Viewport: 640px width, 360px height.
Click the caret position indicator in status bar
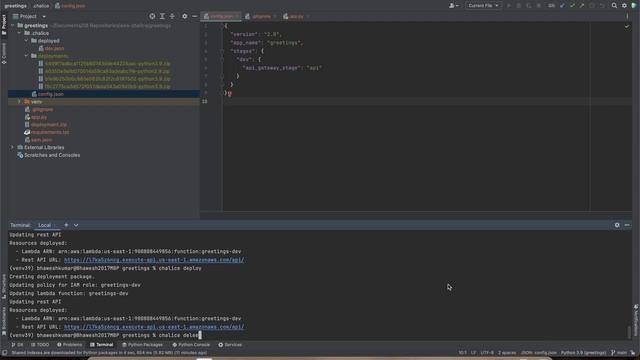click(x=462, y=353)
